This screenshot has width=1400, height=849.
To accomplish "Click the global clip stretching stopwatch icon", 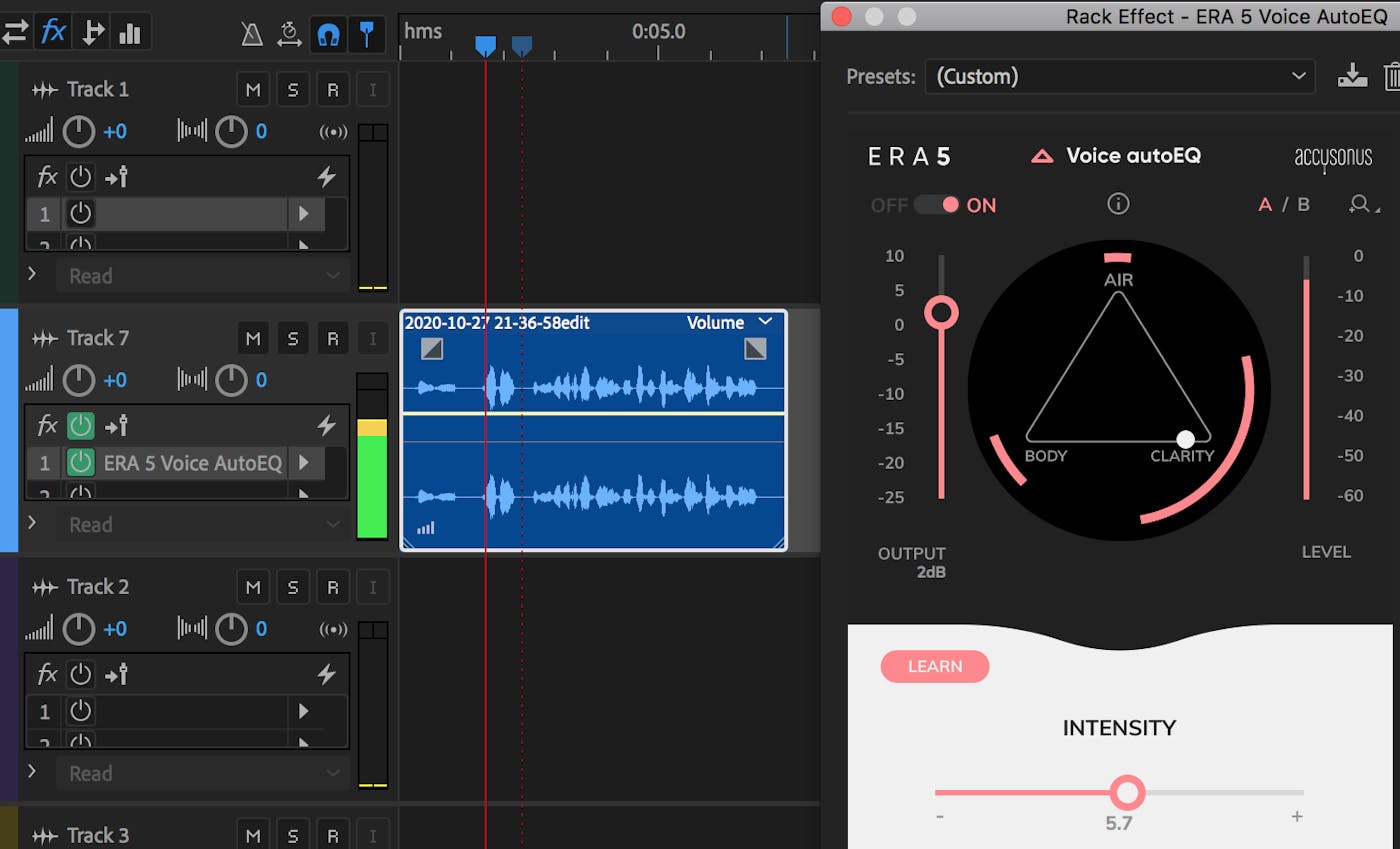I will [289, 34].
